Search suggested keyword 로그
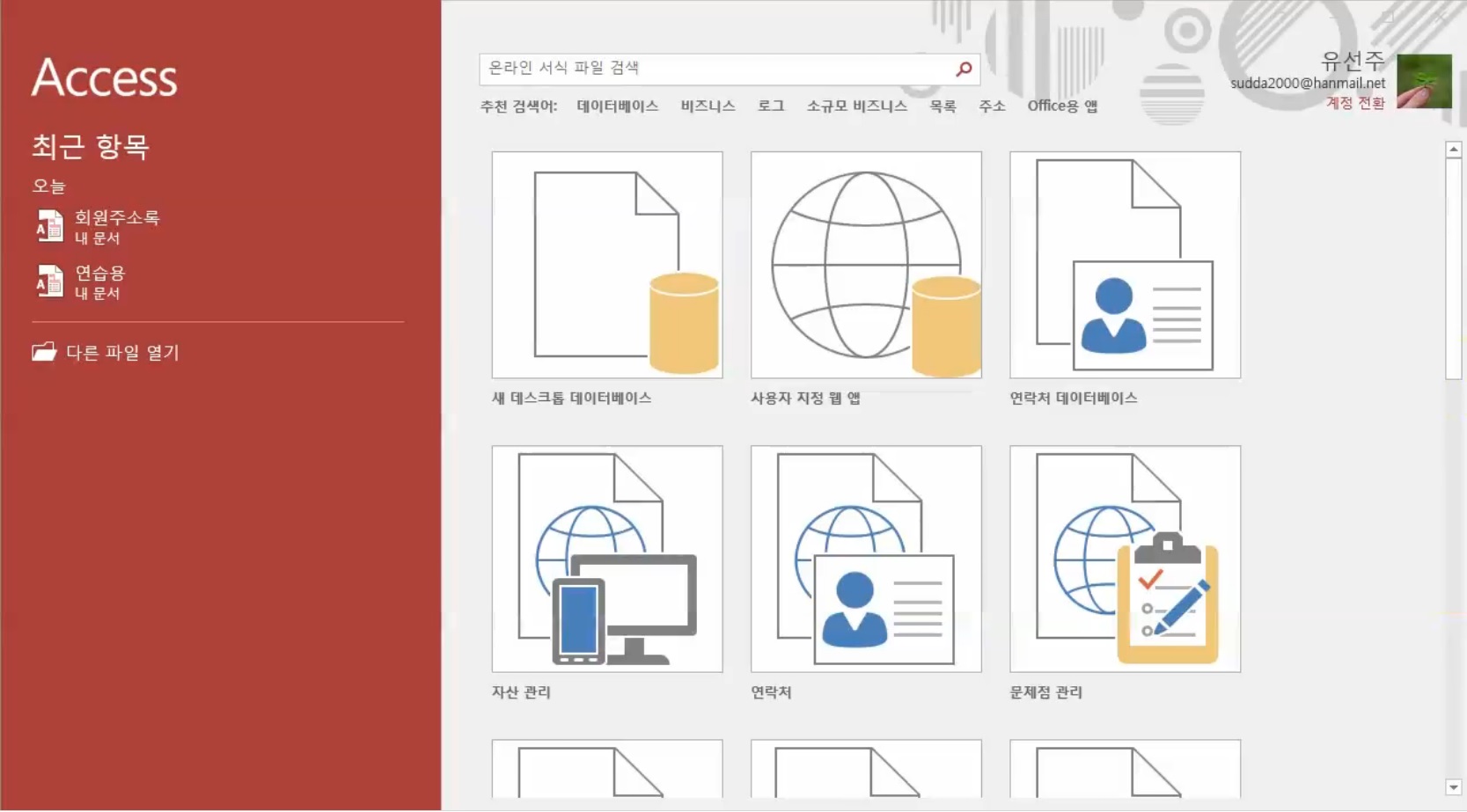The image size is (1467, 812). (771, 106)
